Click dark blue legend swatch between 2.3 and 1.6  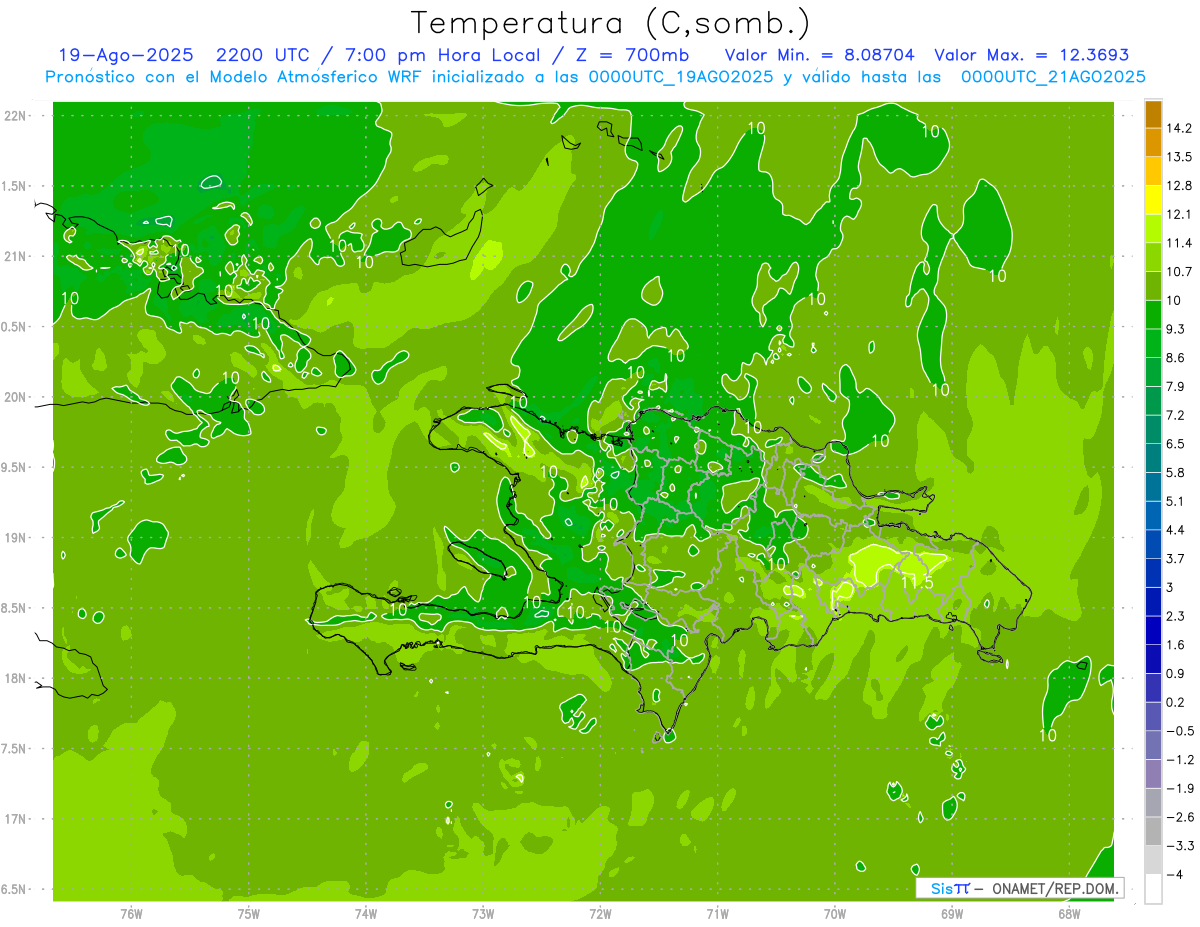click(x=1153, y=631)
